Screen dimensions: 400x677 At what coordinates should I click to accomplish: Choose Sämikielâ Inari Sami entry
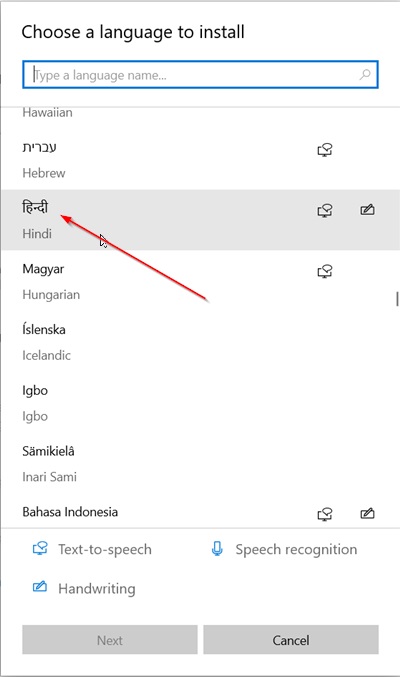point(200,463)
